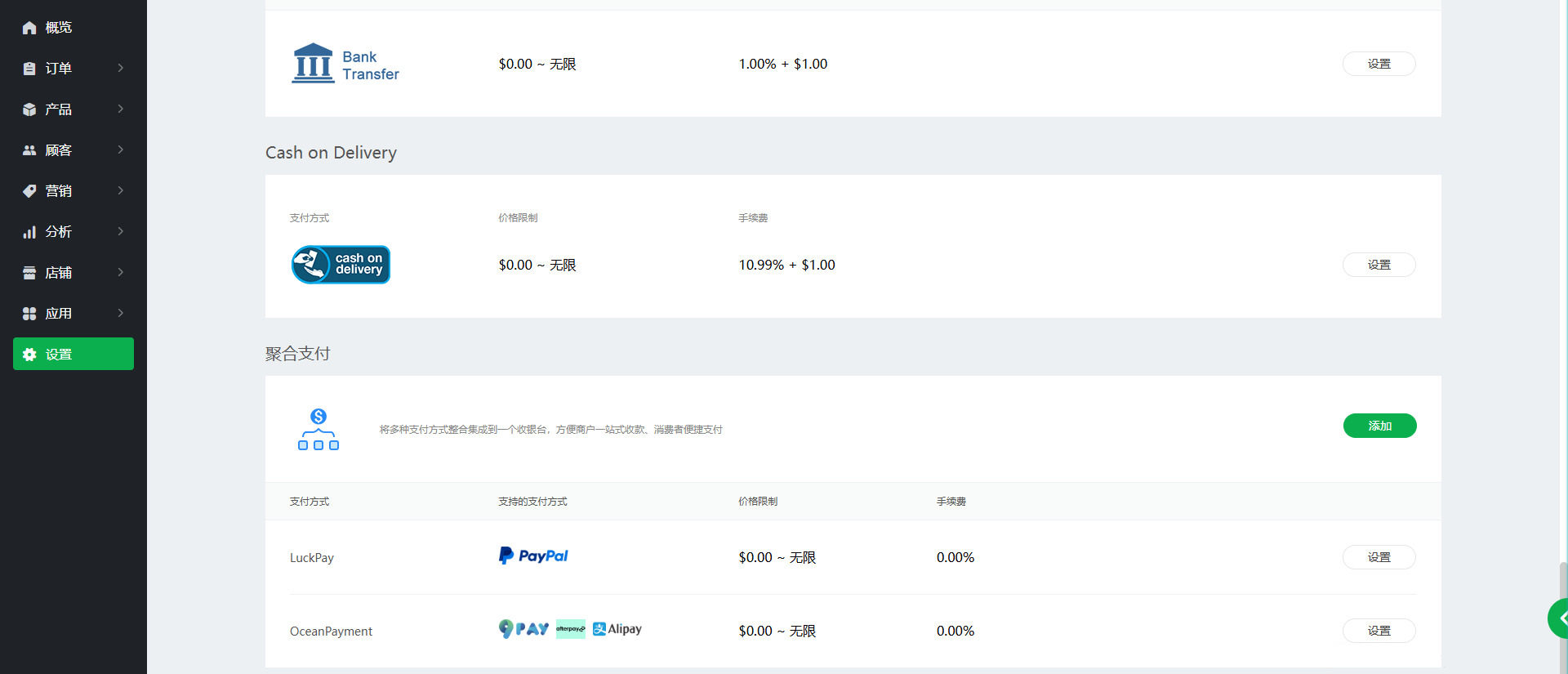The image size is (1568, 674).
Task: Open 设置 for LuckPay
Action: click(1379, 557)
